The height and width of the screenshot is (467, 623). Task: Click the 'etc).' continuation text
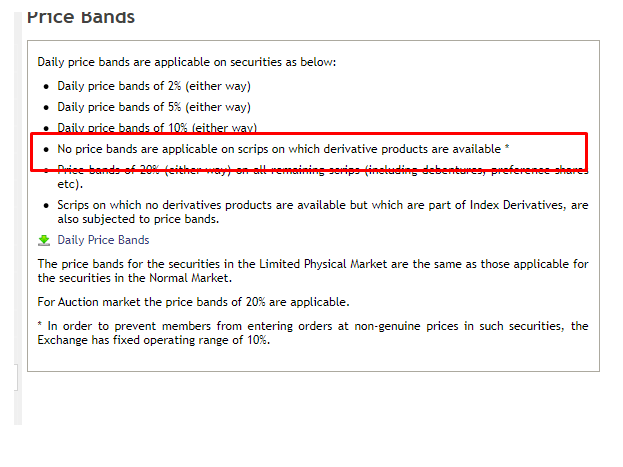click(70, 184)
